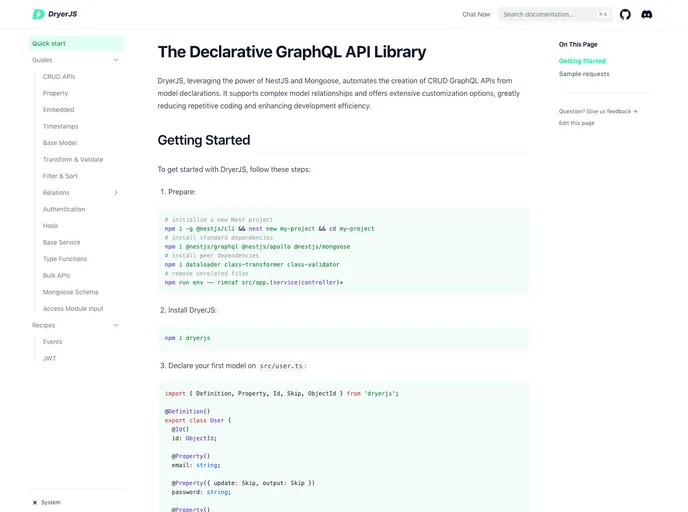Click the page title heading
The height and width of the screenshot is (512, 688).
pos(292,52)
